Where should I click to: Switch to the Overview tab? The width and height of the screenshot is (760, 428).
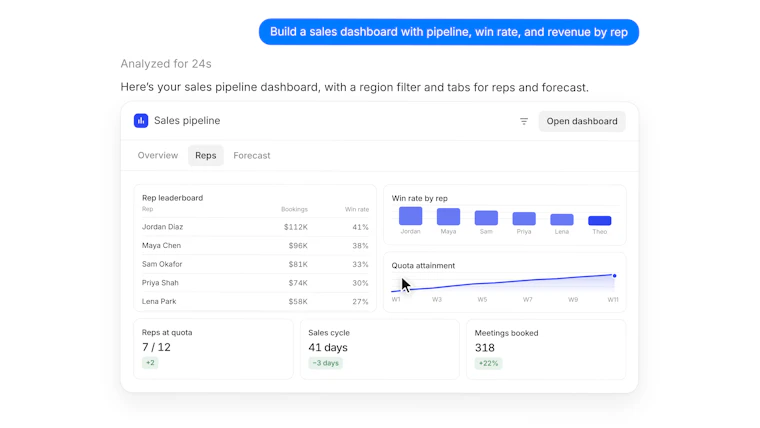(x=158, y=156)
